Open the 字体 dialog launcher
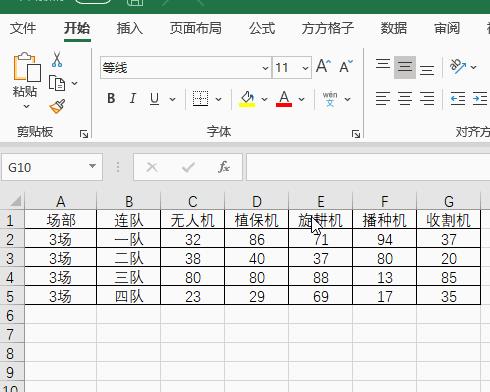This screenshot has width=490, height=392. (356, 134)
